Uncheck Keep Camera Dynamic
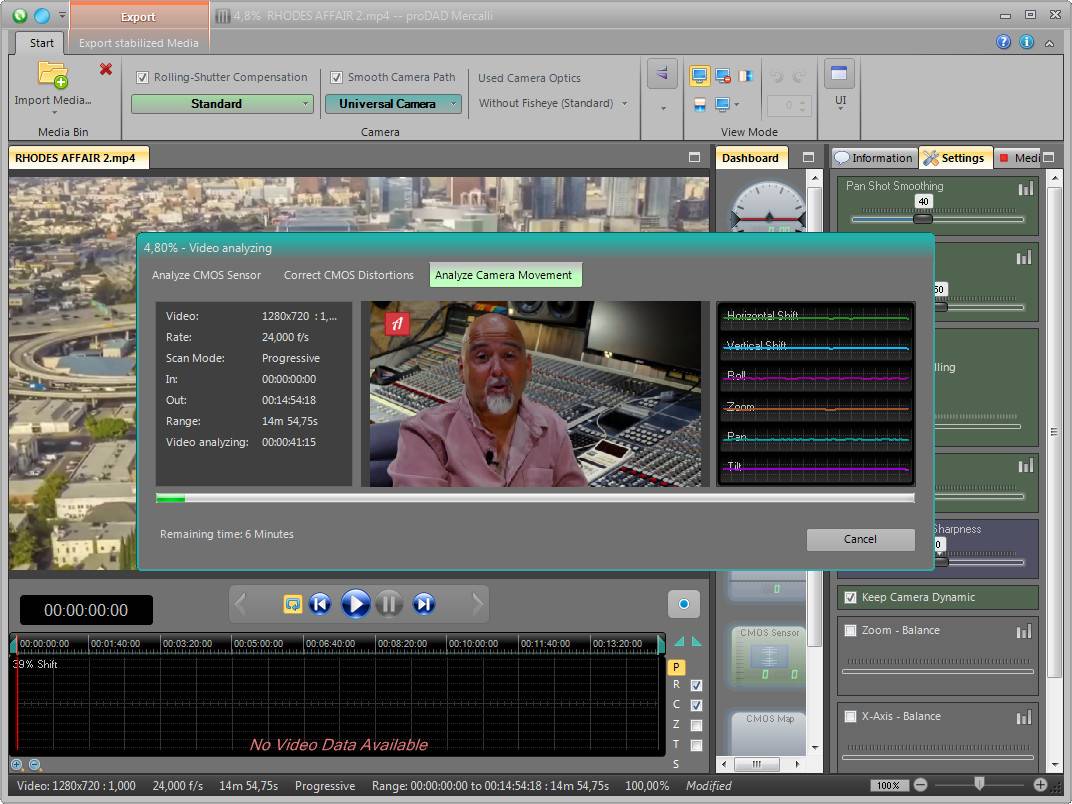Viewport: 1072px width, 804px height. tap(850, 598)
